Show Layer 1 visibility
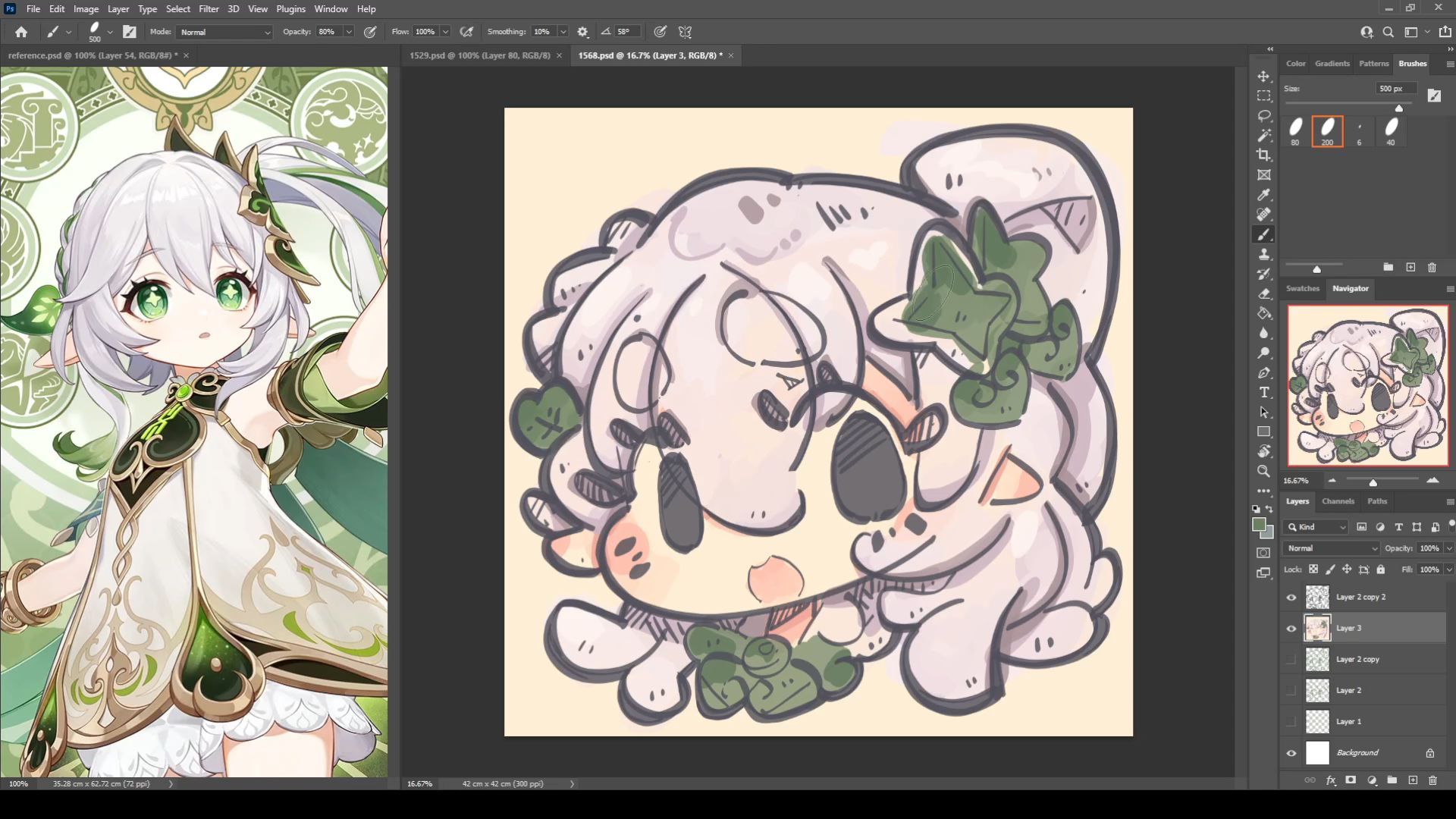Screen dimensions: 1456x819 [1291, 722]
